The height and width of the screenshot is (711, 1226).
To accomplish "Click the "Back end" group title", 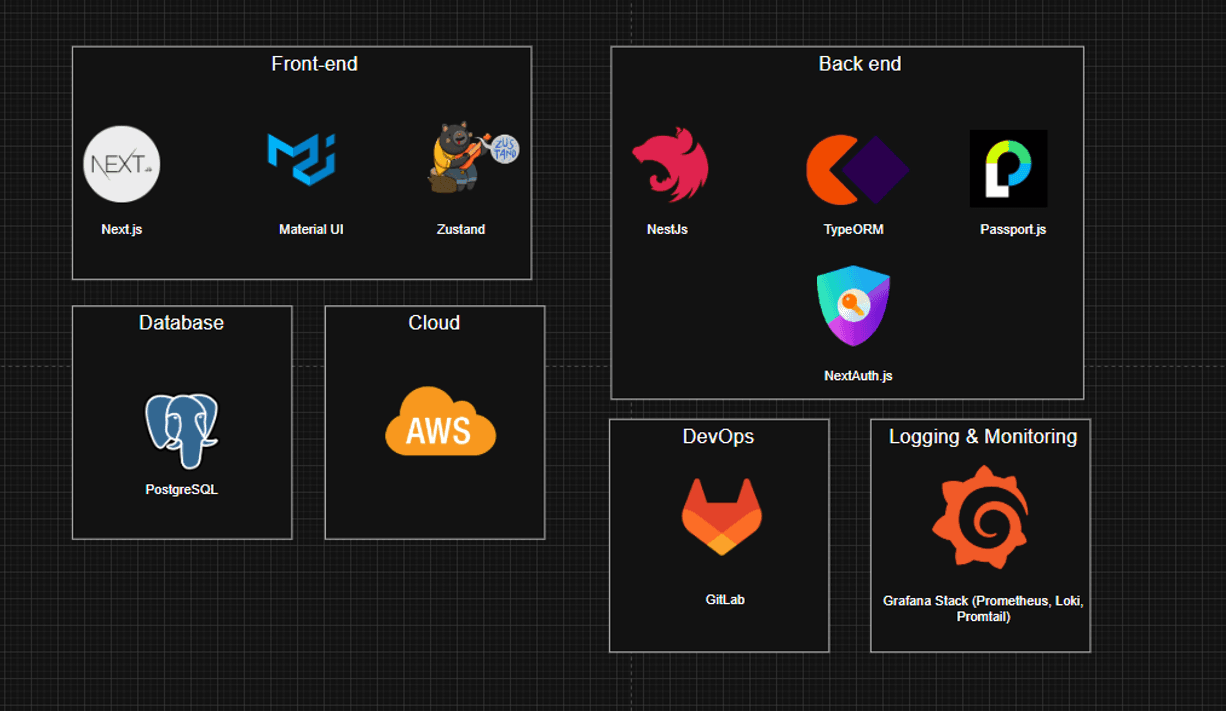I will (x=859, y=64).
